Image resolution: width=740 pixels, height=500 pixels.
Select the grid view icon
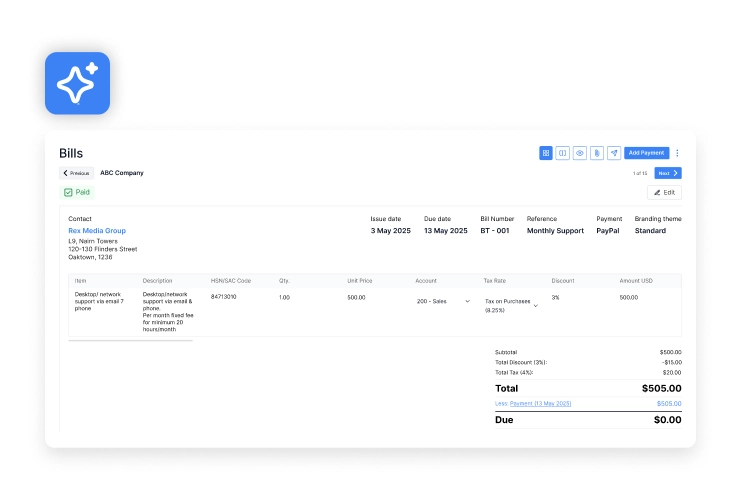coord(546,153)
